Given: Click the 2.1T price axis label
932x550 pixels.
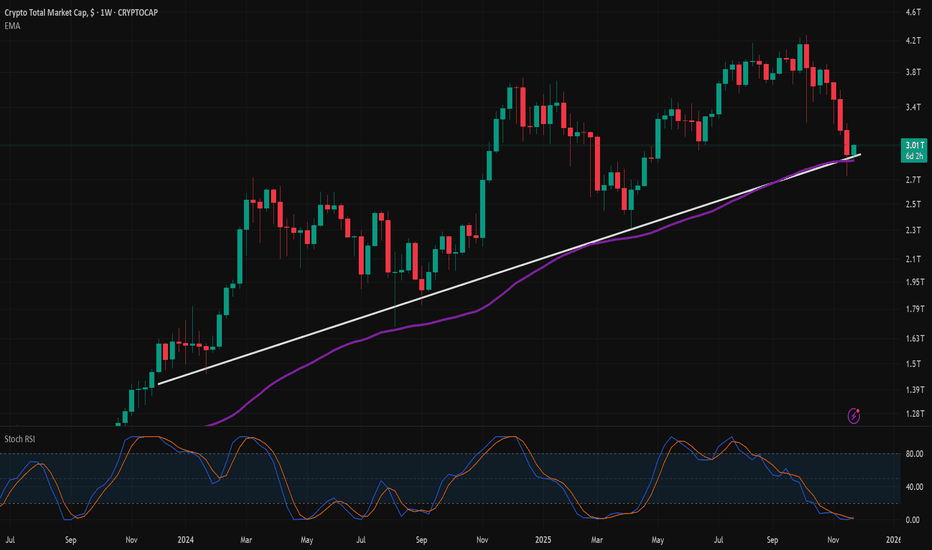Looking at the screenshot, I should (912, 259).
